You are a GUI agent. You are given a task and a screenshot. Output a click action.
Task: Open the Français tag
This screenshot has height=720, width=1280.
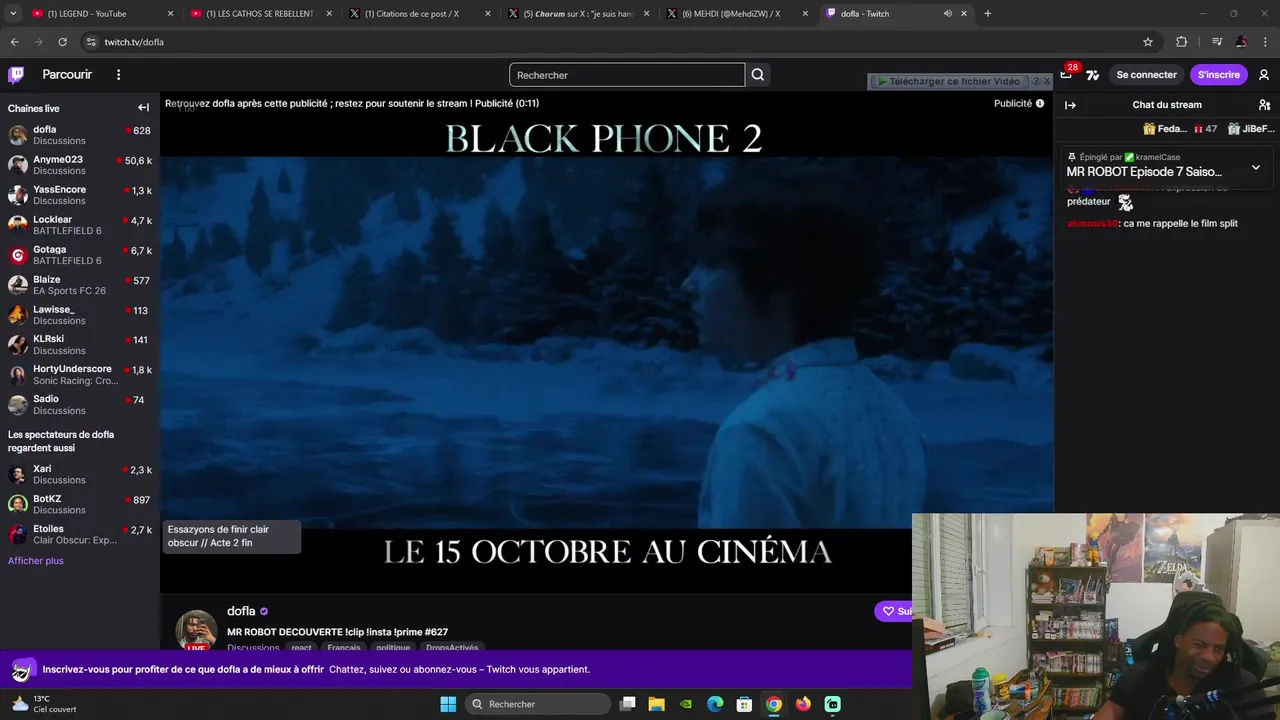tap(343, 648)
